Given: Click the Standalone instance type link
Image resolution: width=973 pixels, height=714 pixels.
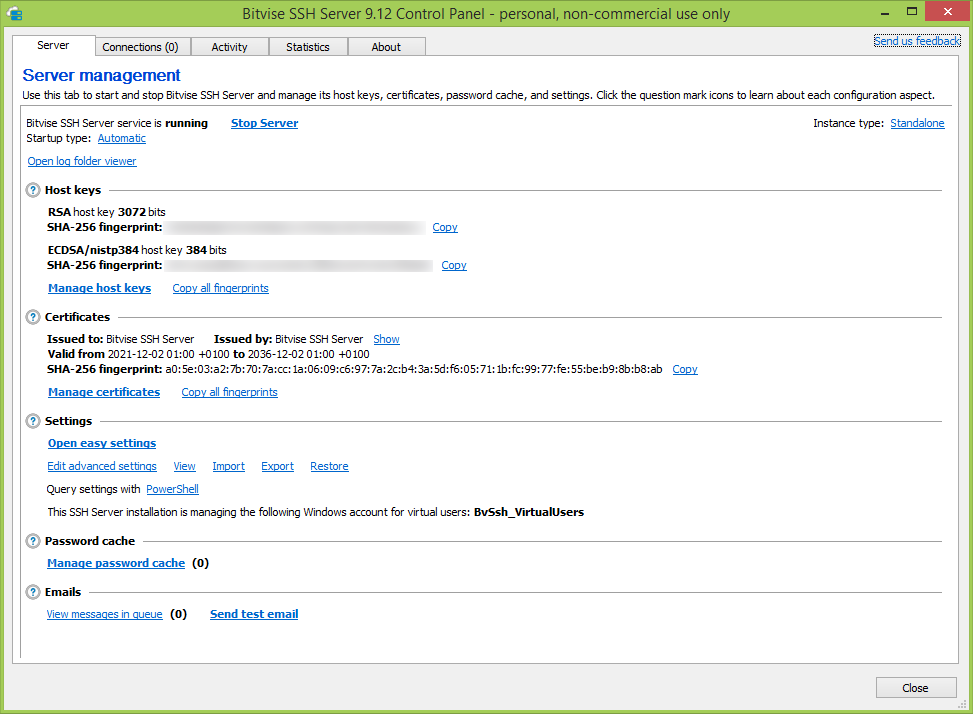Looking at the screenshot, I should 917,123.
